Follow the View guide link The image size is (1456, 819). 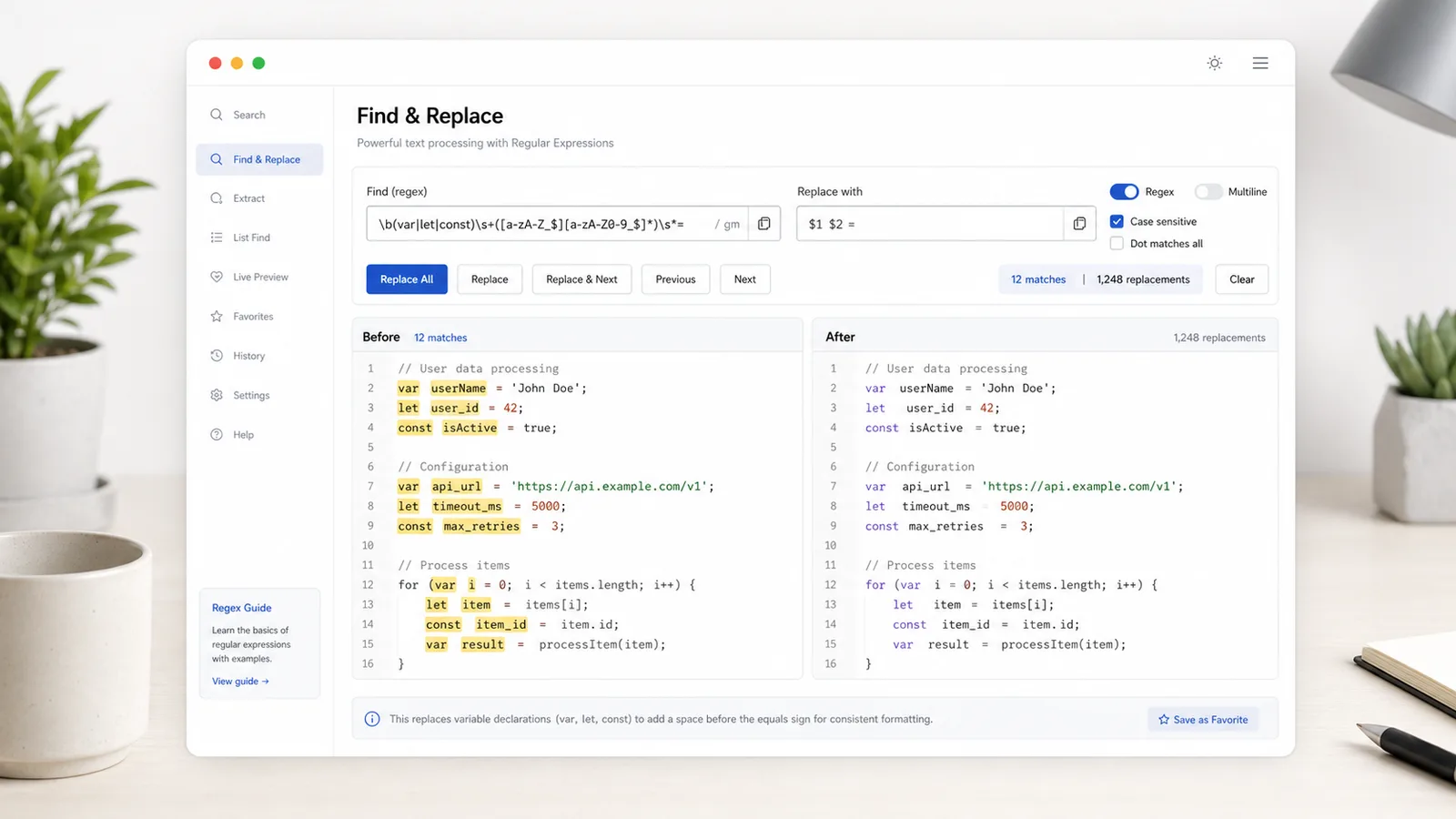(x=240, y=682)
